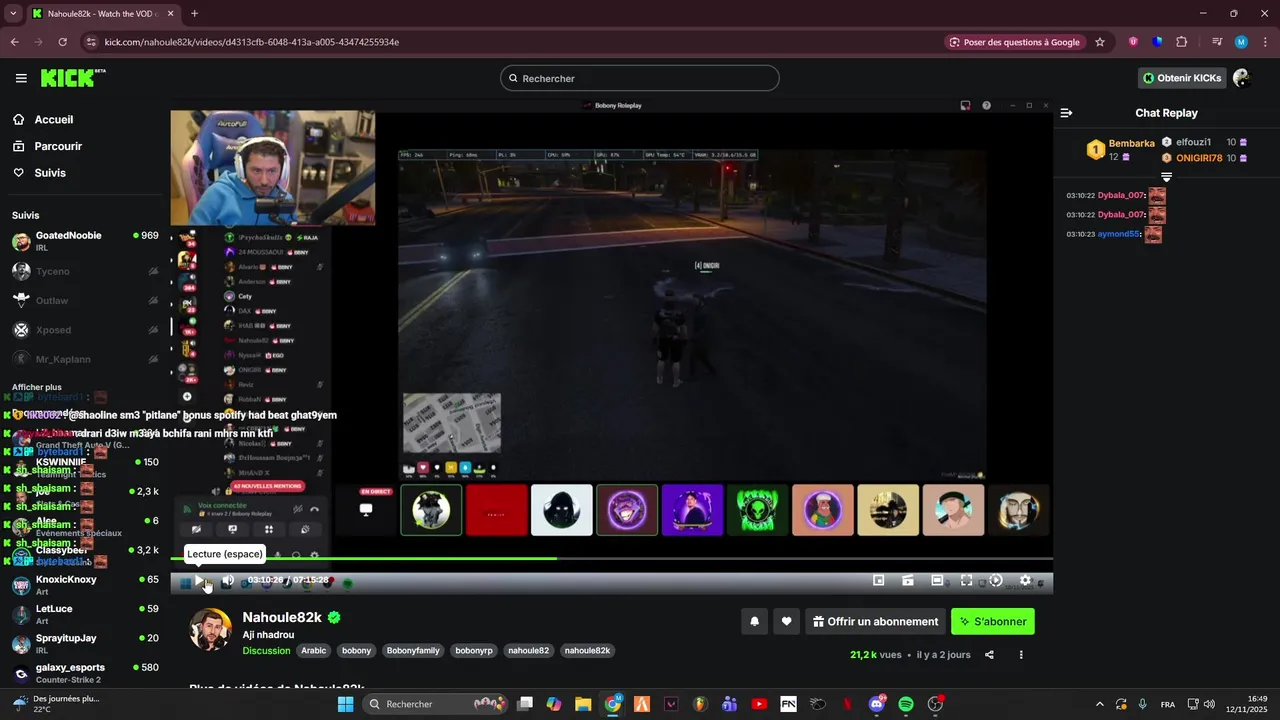The height and width of the screenshot is (720, 1280).
Task: View site information icon in the address bar
Action: point(91,42)
